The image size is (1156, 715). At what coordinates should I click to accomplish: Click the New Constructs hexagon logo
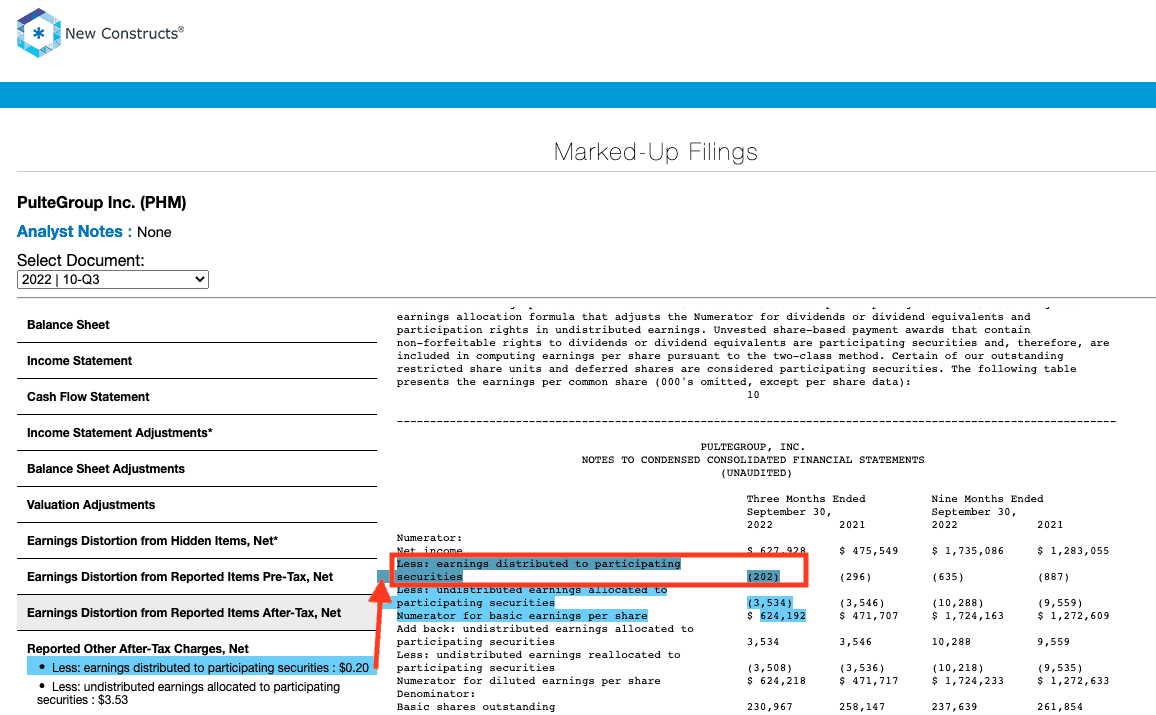[38, 33]
